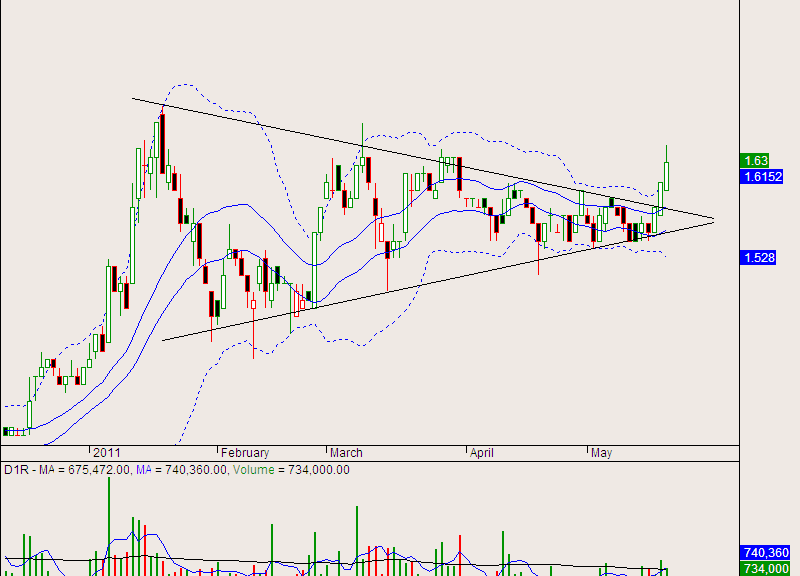Viewport: 800px width, 576px height.
Task: Click the green 1.63 last price label
Action: 755,160
